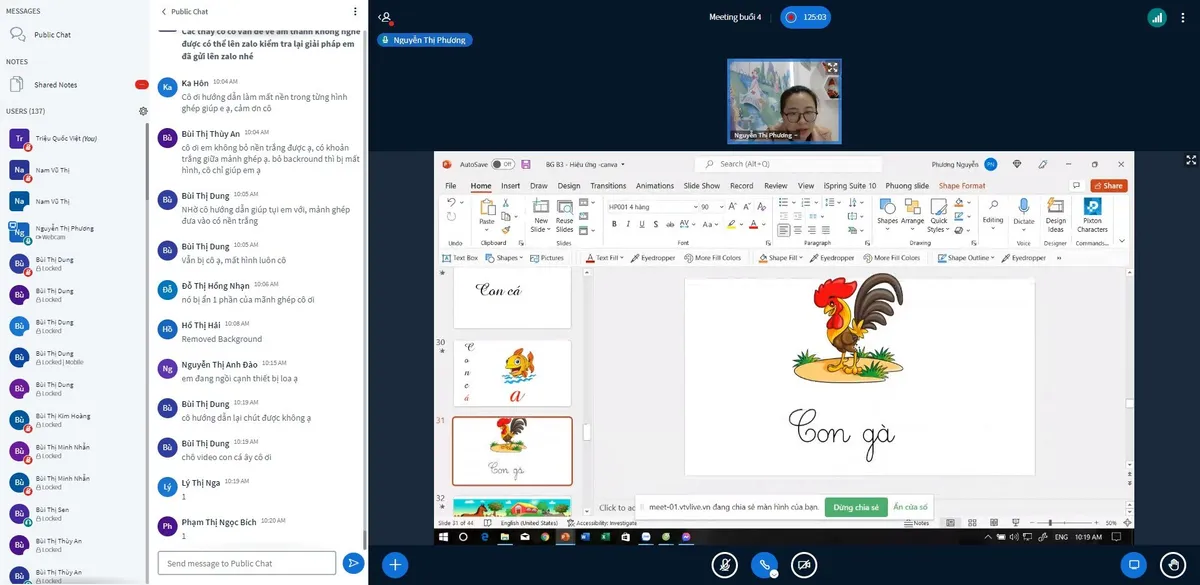Viewport: 1200px width, 585px height.
Task: Open the connection status bars icon
Action: click(x=1157, y=17)
